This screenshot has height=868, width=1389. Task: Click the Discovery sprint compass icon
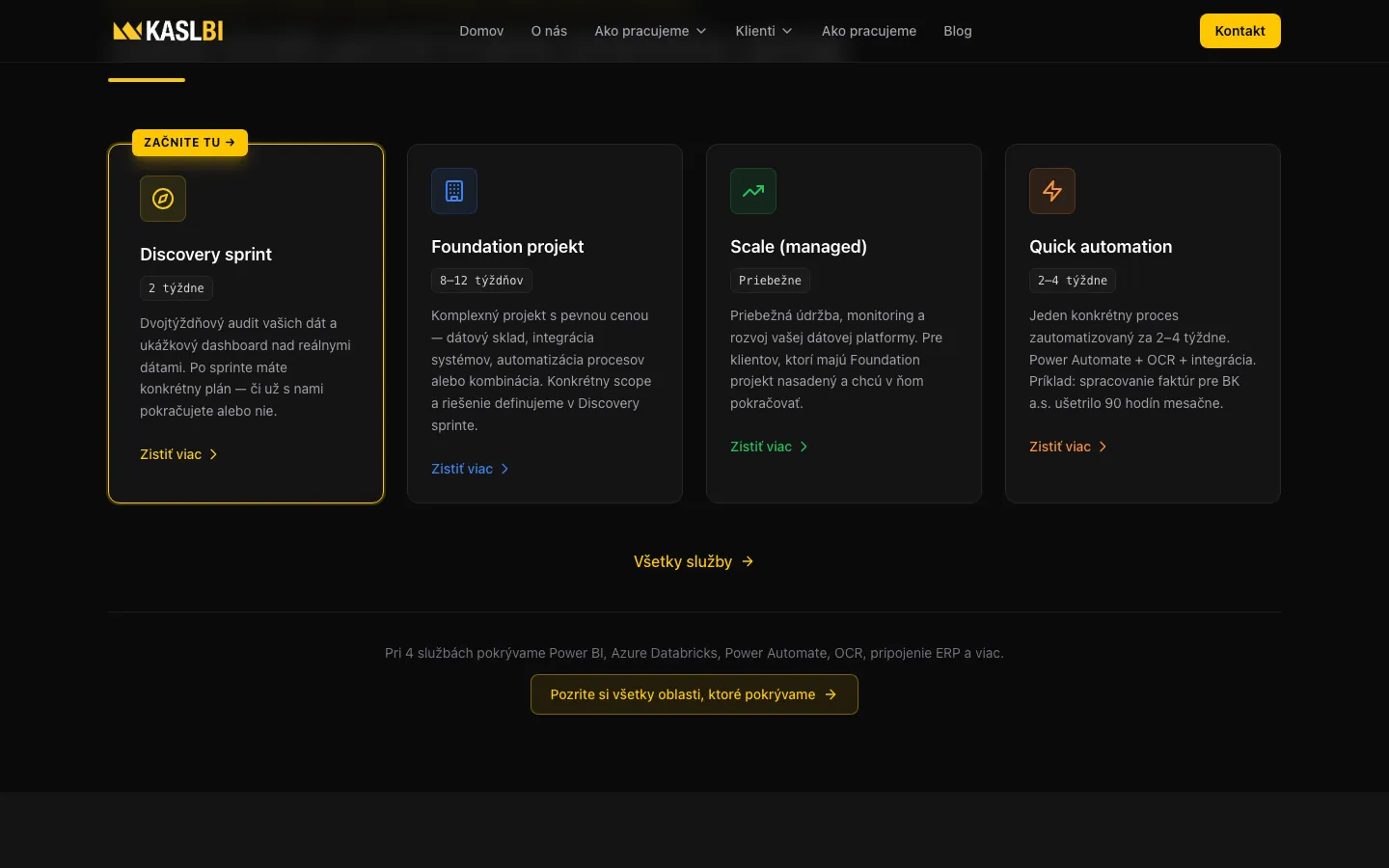(x=163, y=199)
